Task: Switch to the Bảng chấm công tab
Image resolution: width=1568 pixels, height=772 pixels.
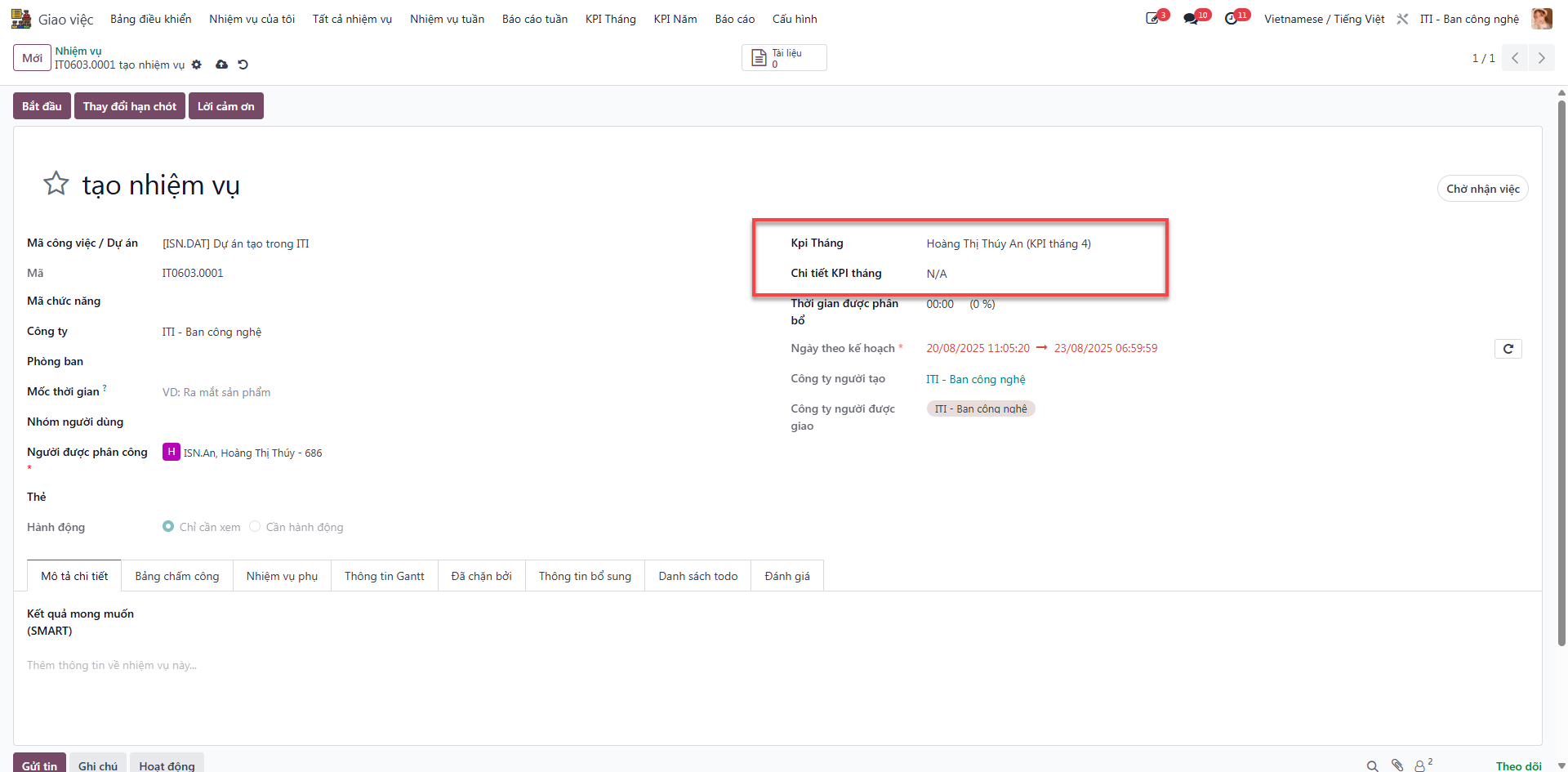Action: click(177, 576)
